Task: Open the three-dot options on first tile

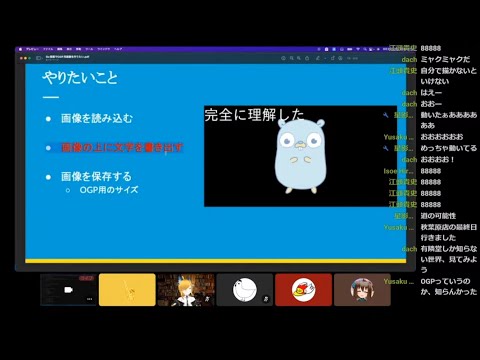Action: point(89,299)
